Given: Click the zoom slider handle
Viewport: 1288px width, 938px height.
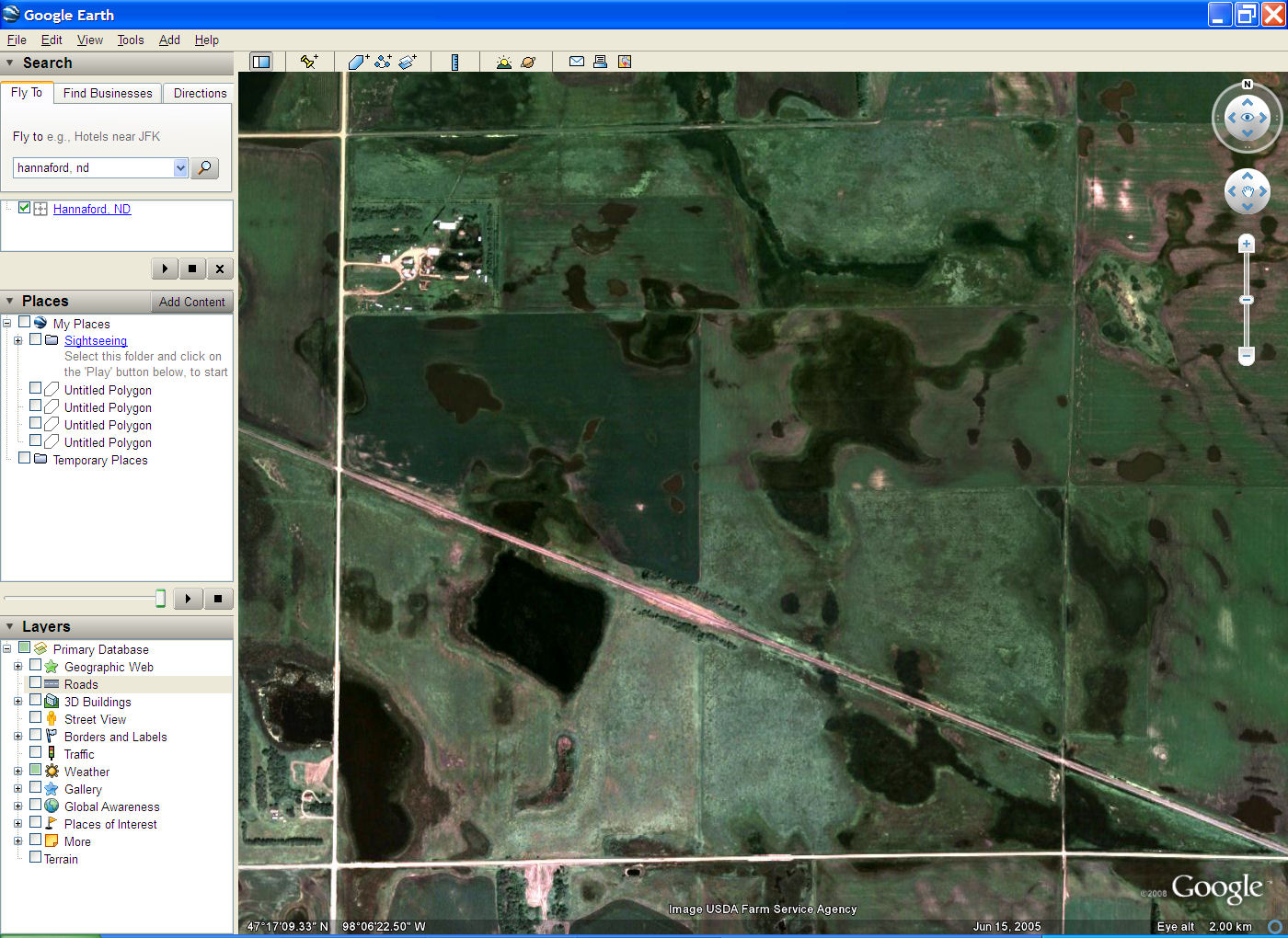Looking at the screenshot, I should pyautogui.click(x=1247, y=300).
